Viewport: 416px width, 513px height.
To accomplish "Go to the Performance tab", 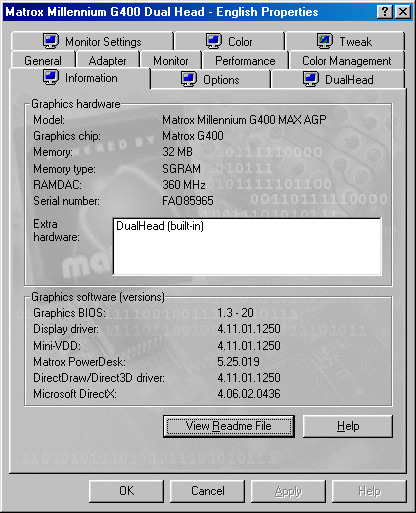I will (x=245, y=61).
